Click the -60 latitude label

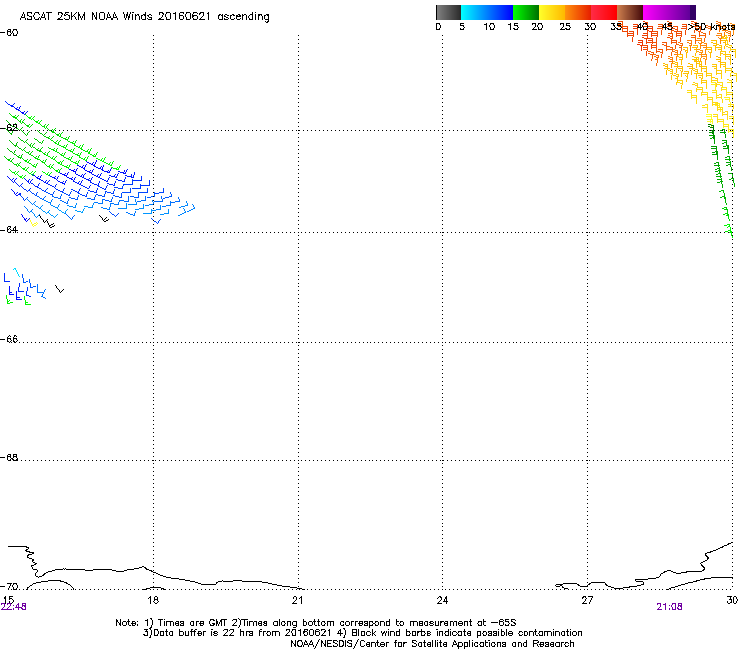(9, 33)
